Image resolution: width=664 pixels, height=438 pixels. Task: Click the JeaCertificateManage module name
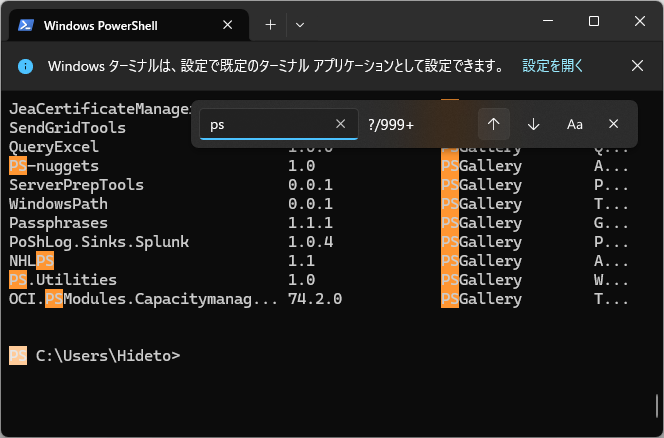point(100,109)
